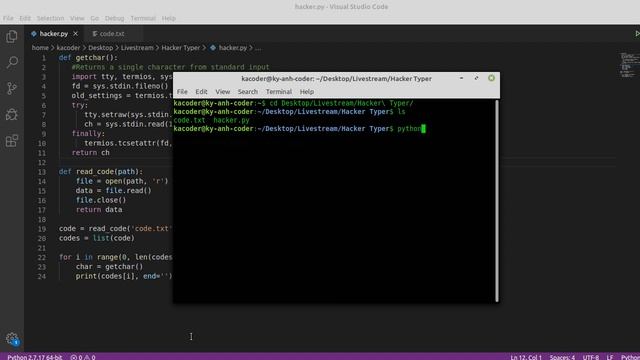This screenshot has height=360, width=640.
Task: Open the terminal window Help menu
Action: pos(307,92)
